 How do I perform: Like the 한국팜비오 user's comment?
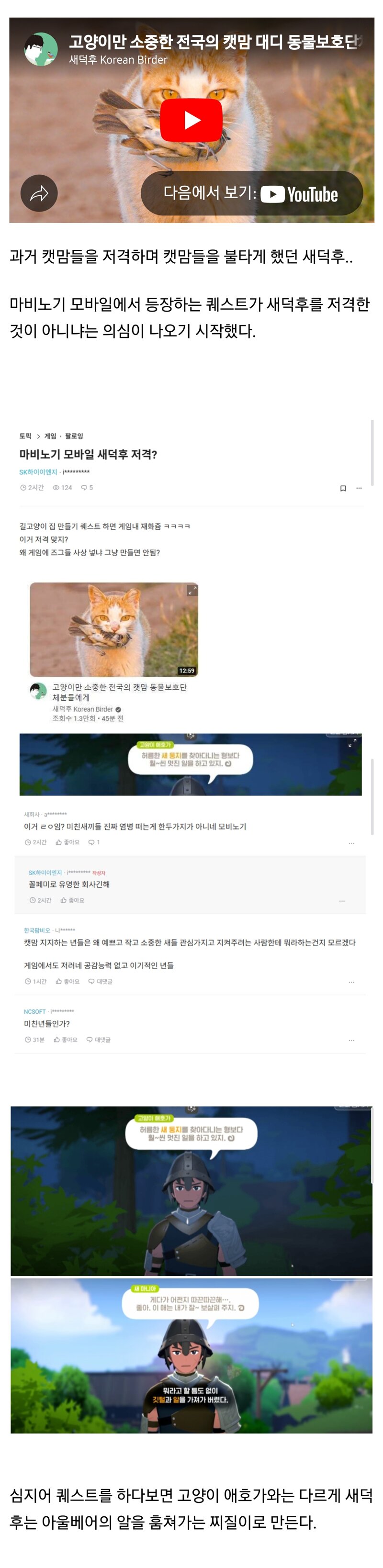pyautogui.click(x=68, y=981)
